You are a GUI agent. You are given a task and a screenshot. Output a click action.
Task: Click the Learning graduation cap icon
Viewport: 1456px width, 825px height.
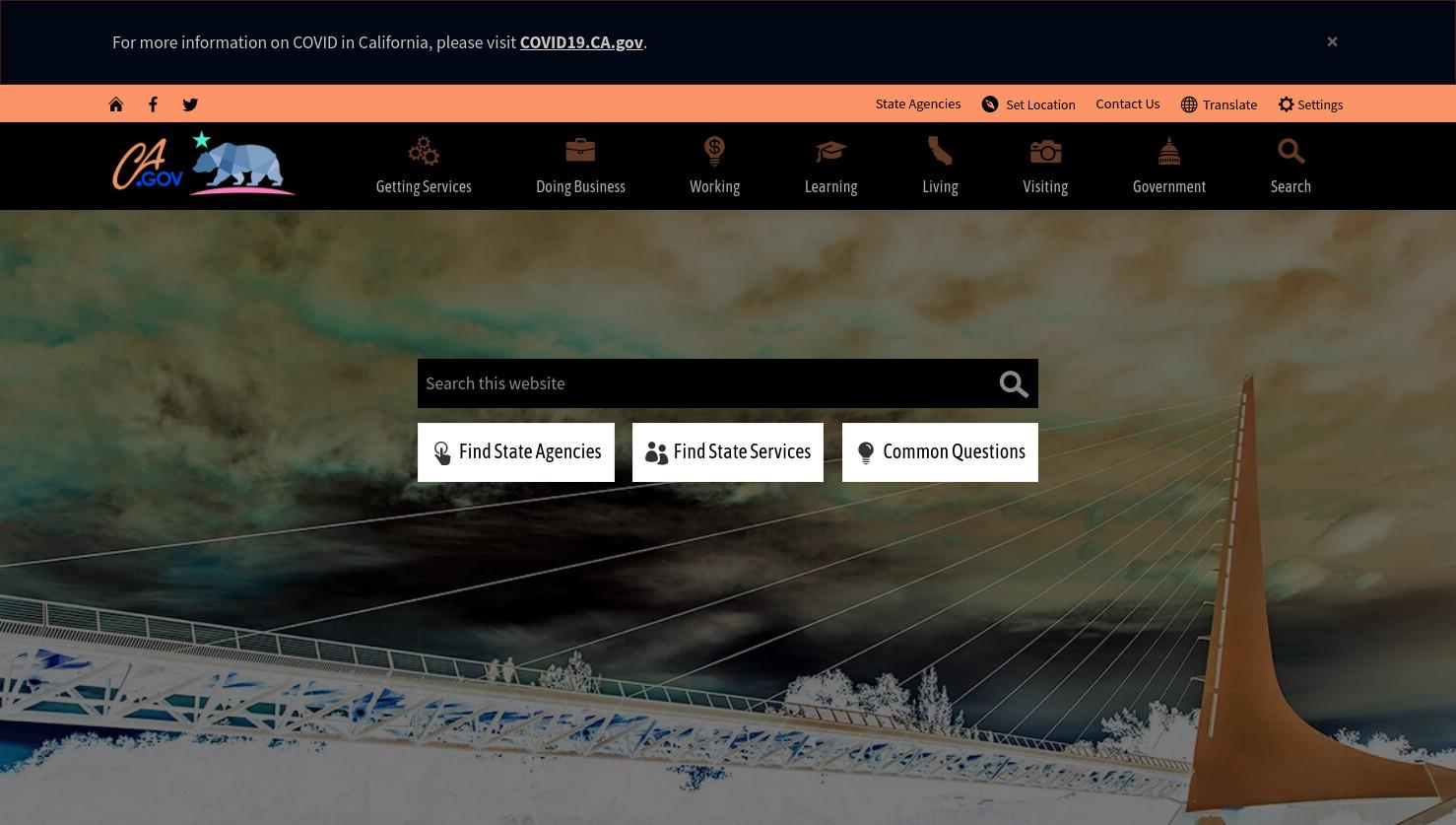point(830,151)
